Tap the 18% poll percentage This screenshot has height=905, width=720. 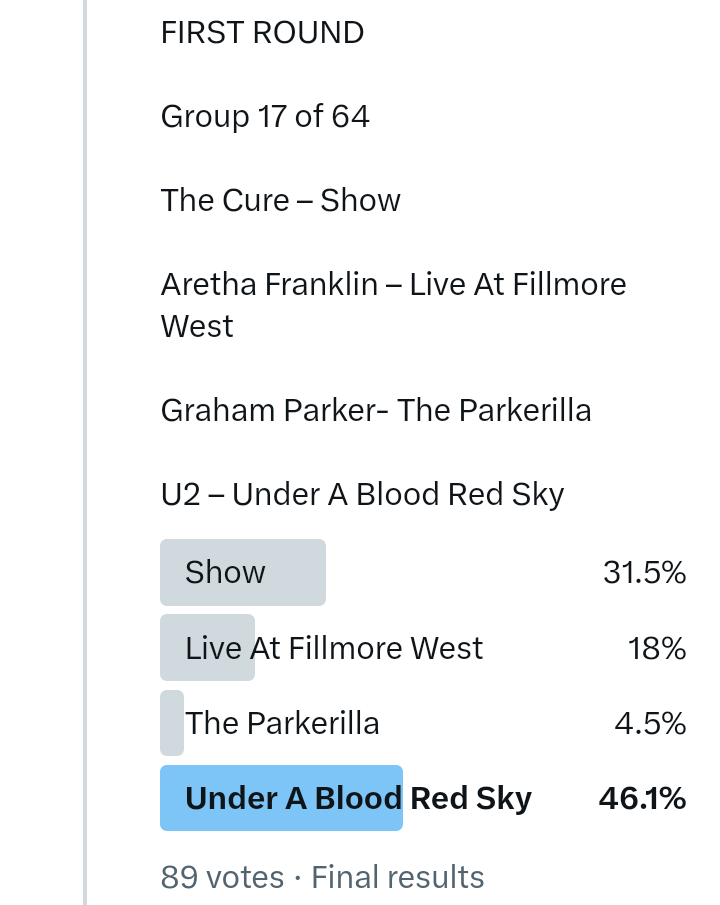[656, 649]
